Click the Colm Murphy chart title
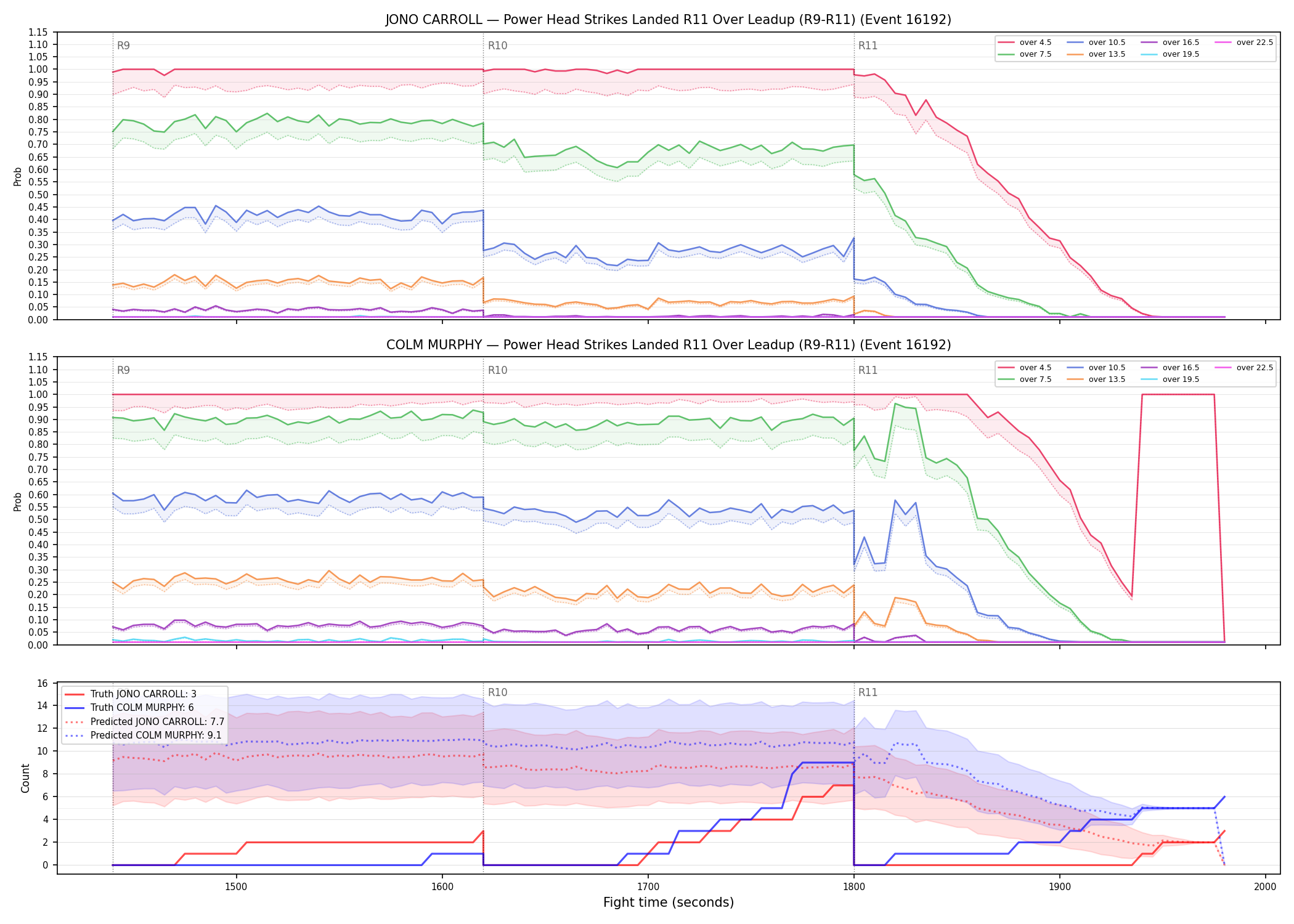Screen dimensions: 1294x924 pyautogui.click(x=669, y=345)
